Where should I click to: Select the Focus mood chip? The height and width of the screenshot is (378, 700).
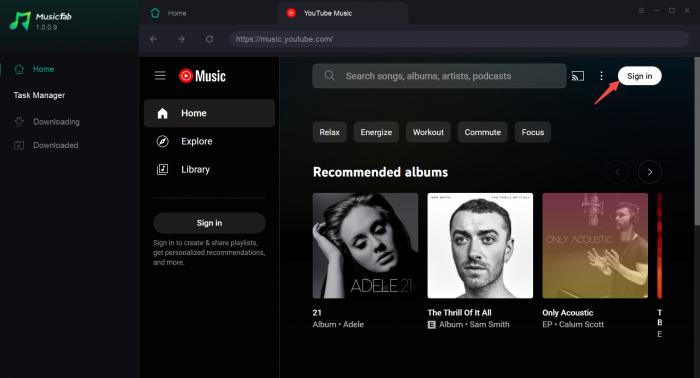(533, 132)
